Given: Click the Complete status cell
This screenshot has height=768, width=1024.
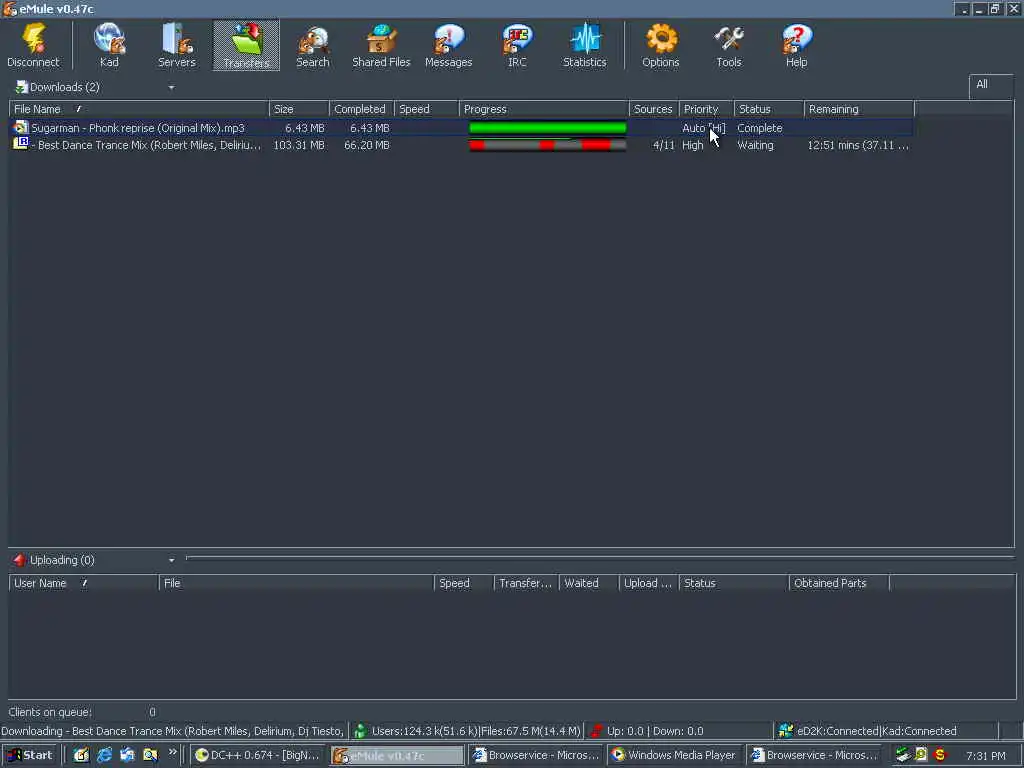Looking at the screenshot, I should tap(760, 128).
